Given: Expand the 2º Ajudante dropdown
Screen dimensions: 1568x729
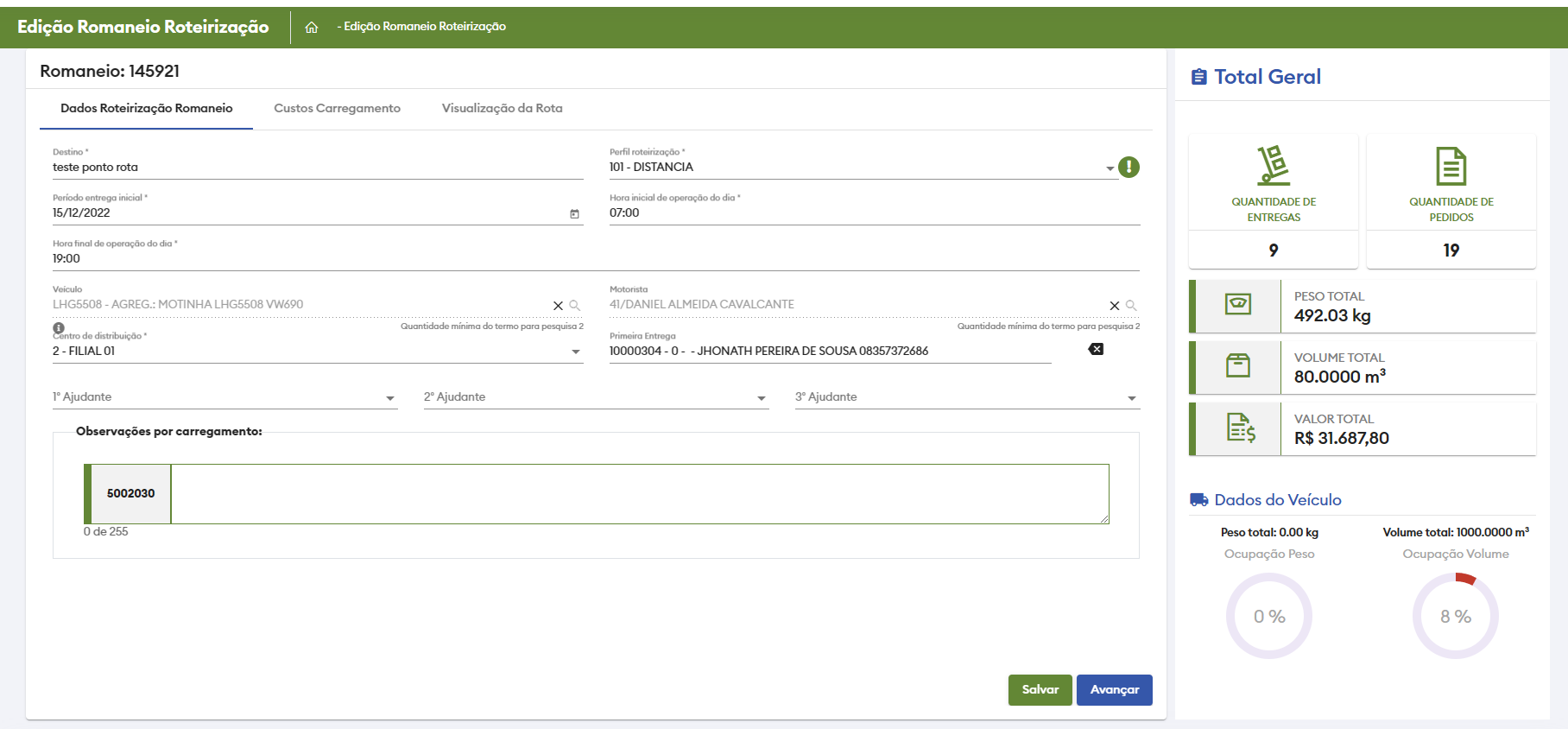Looking at the screenshot, I should point(762,398).
